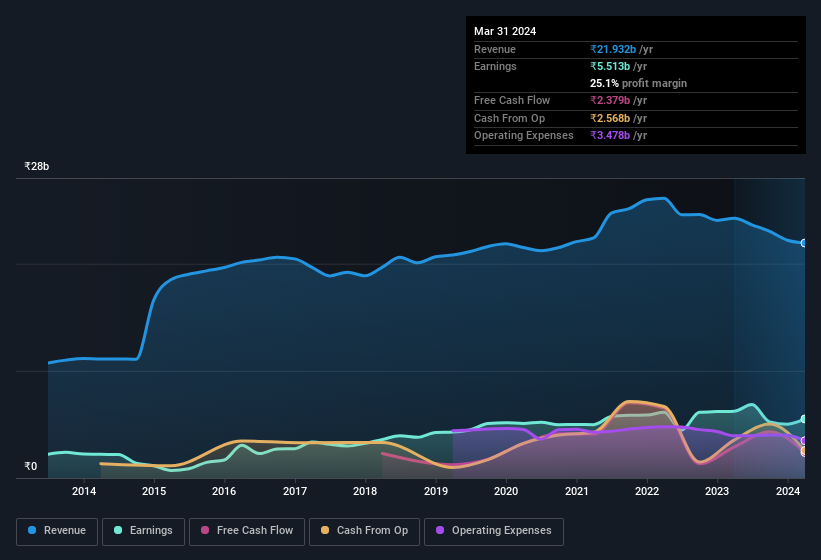
Task: Click the Mar 31 2024 tooltip date header
Action: coord(505,31)
